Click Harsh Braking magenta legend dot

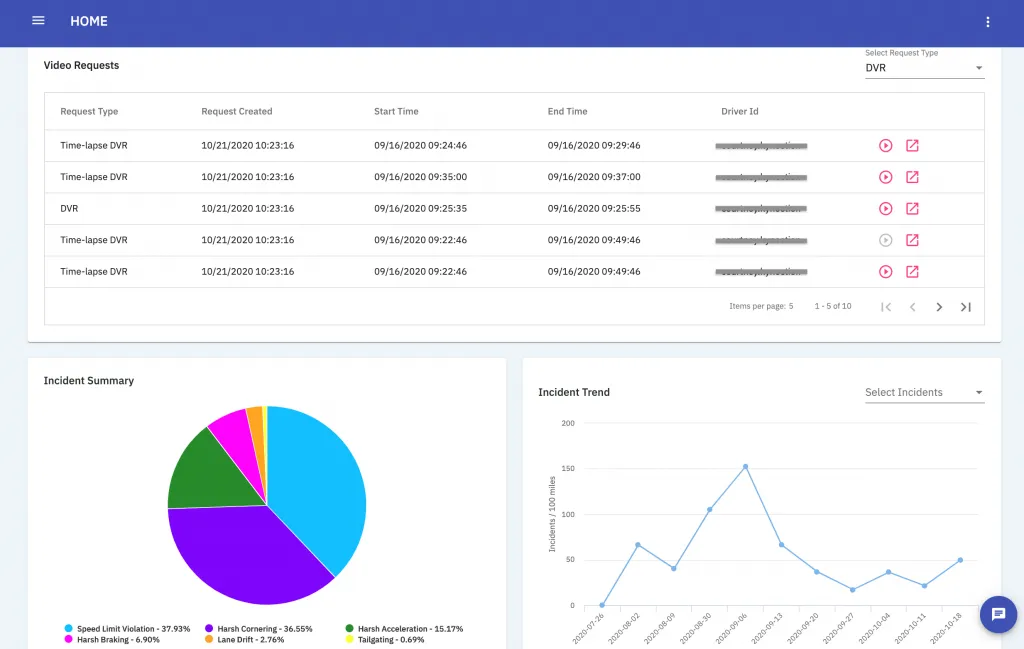coord(68,639)
